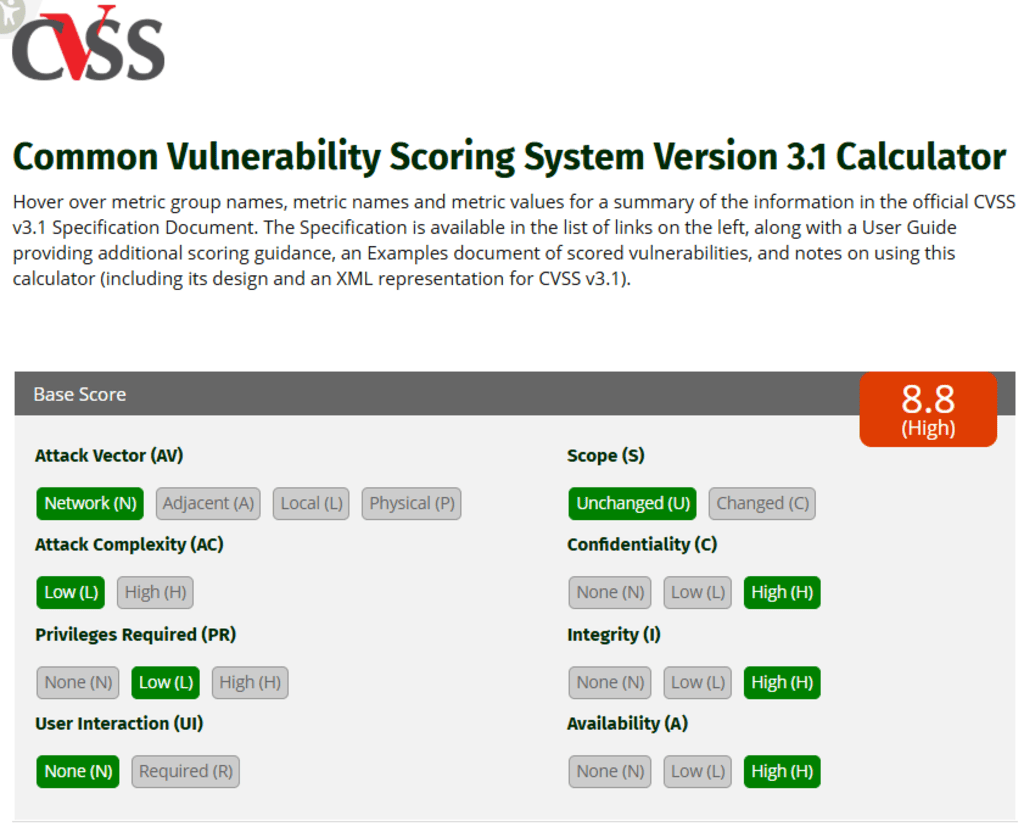1024x832 pixels.
Task: Set Confidentiality to None (N)
Action: [x=610, y=592]
